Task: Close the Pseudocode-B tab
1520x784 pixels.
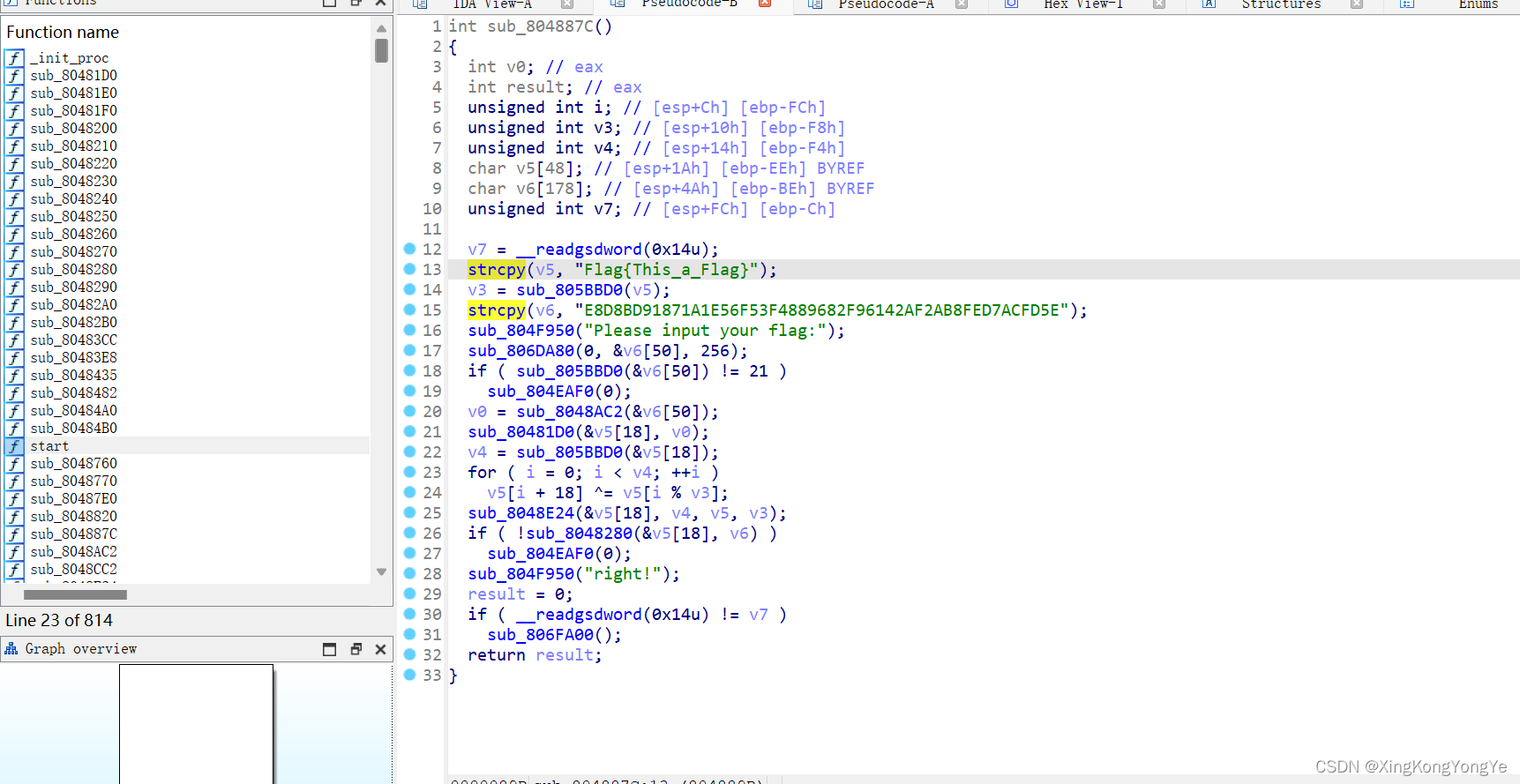Action: (765, 4)
